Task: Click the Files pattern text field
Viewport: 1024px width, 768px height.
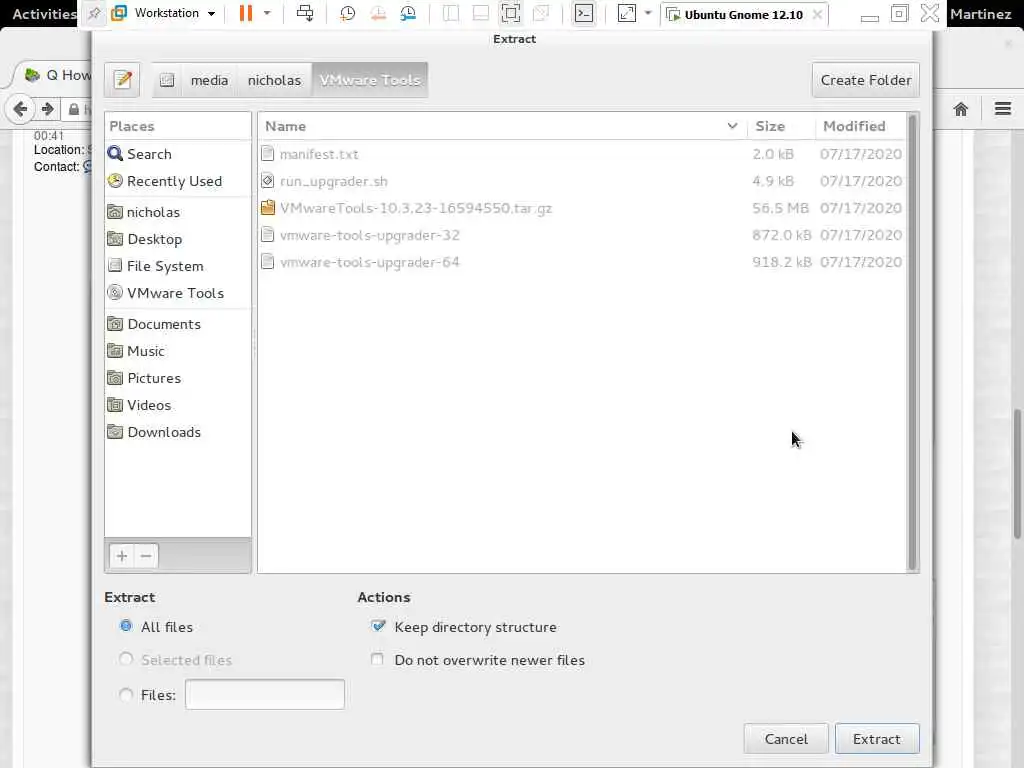Action: pos(264,694)
